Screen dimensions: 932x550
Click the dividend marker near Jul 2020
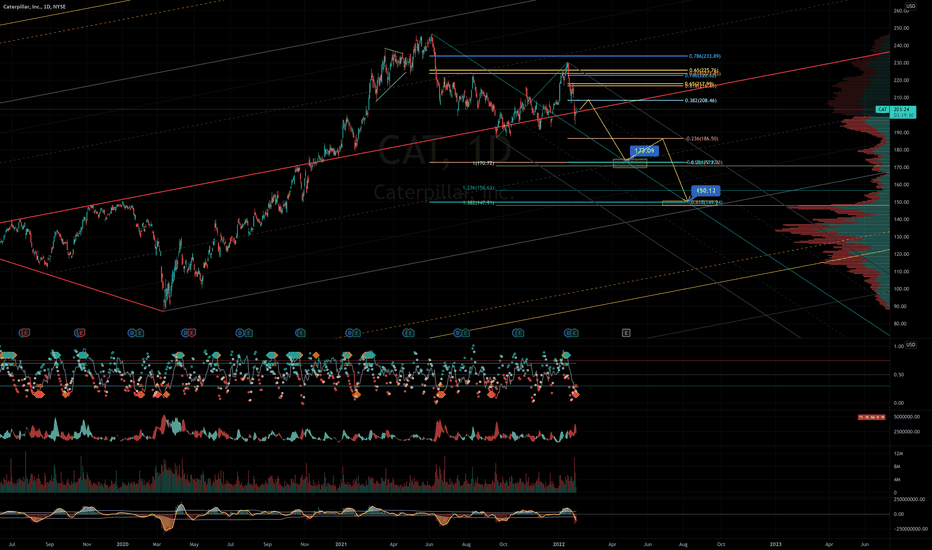[239, 333]
